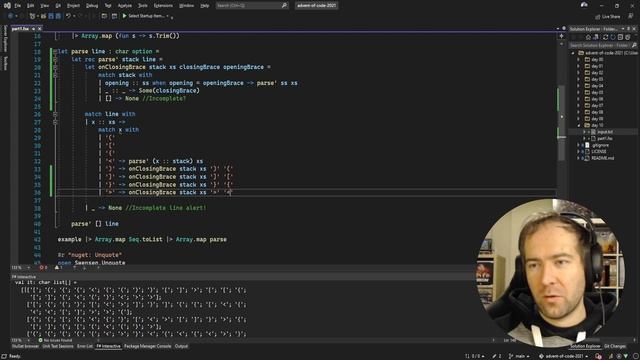Screen dimensions: 640x360
Task: Open the Git menu
Action: 58,6
